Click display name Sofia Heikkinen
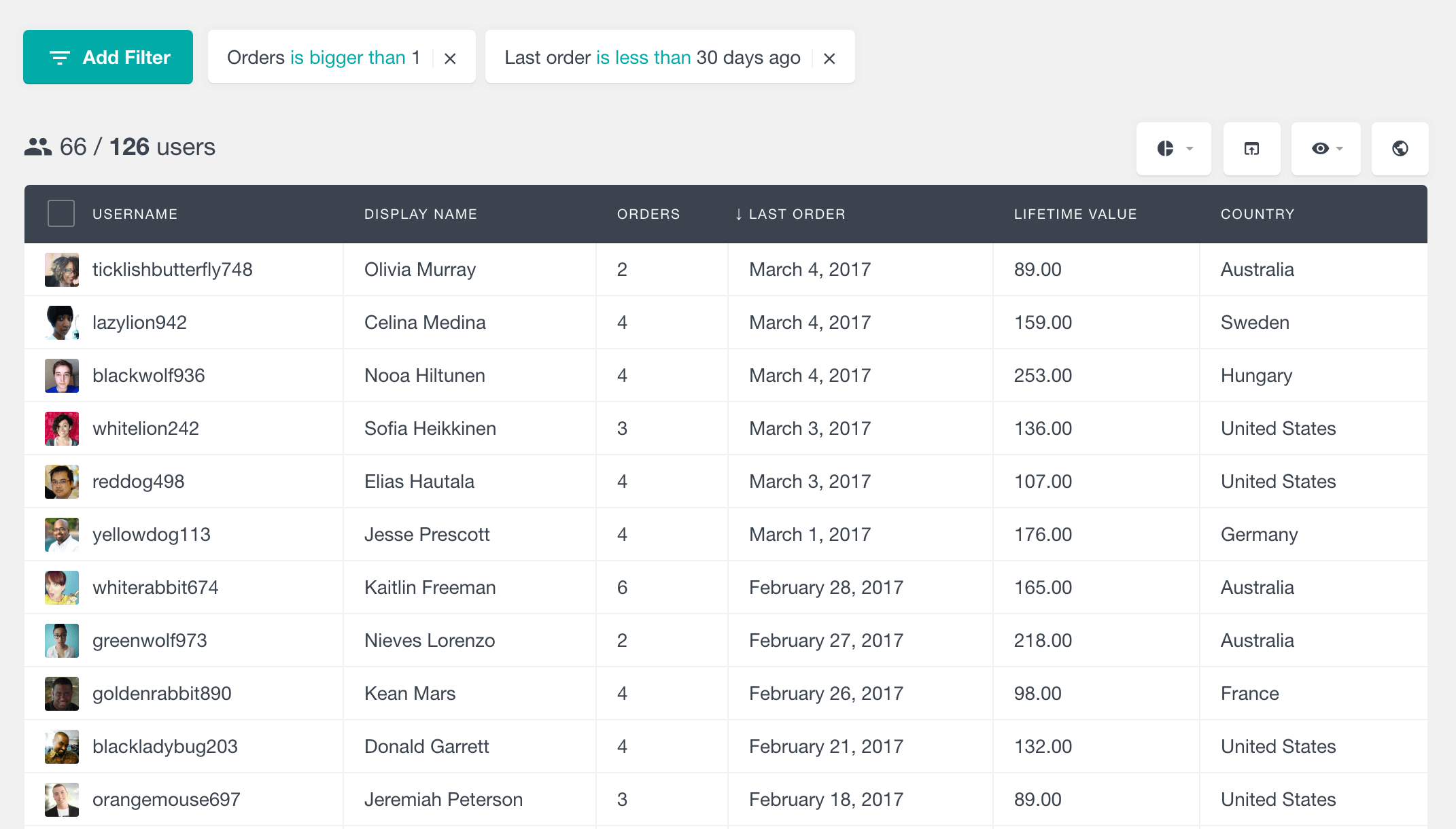Screen dimensions: 1456x829 point(430,429)
